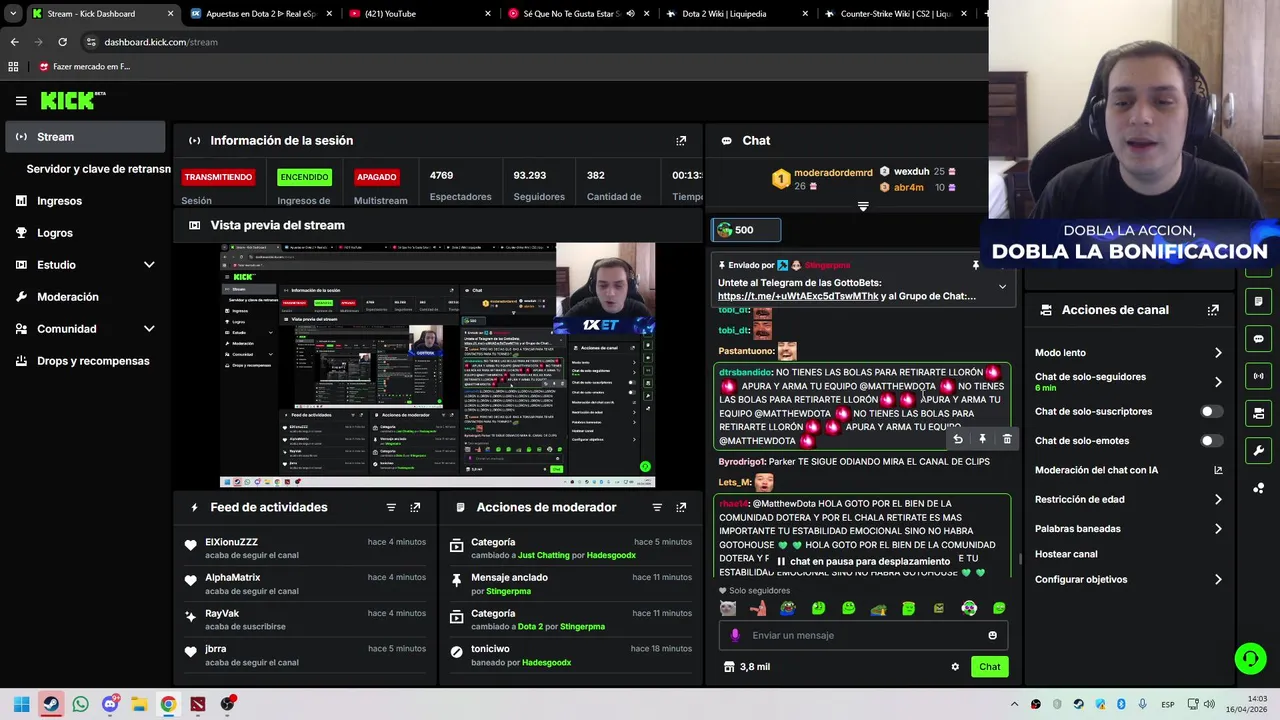1280x720 pixels.
Task: Open Moderación in the sidebar
Action: click(85, 297)
